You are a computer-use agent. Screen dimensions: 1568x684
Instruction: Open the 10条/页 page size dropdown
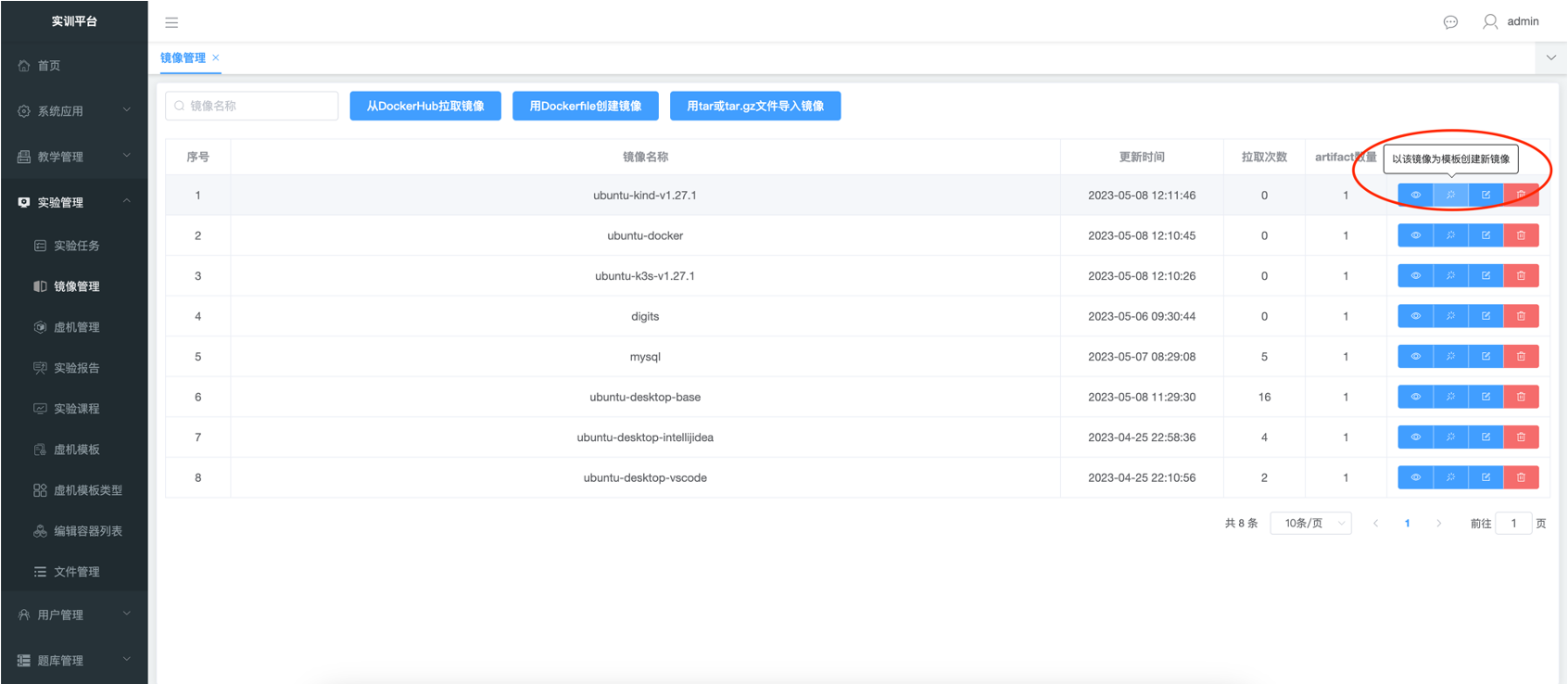pos(1310,524)
